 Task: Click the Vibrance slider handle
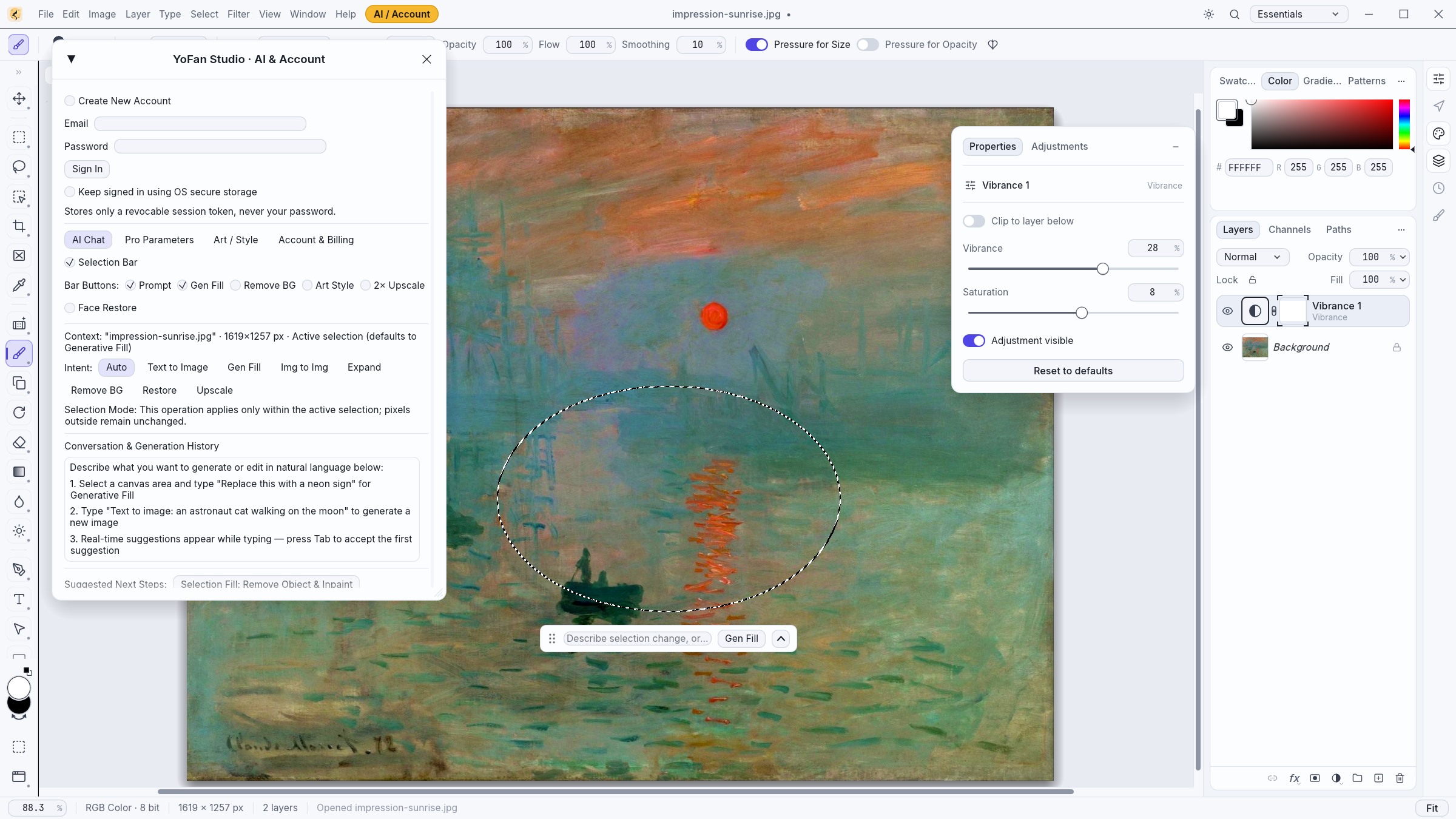[x=1103, y=269]
